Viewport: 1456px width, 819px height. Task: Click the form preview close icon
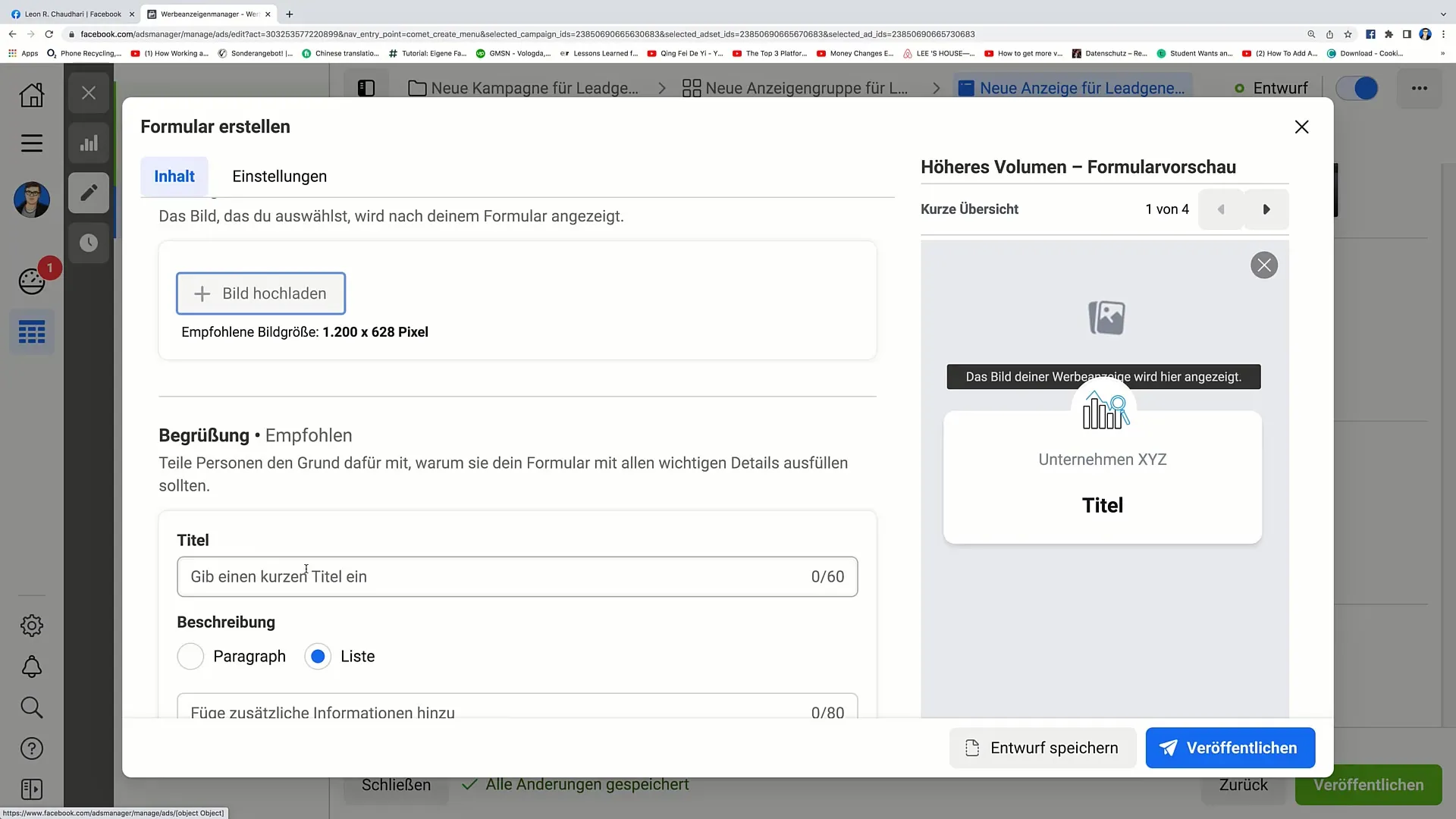(x=1264, y=265)
